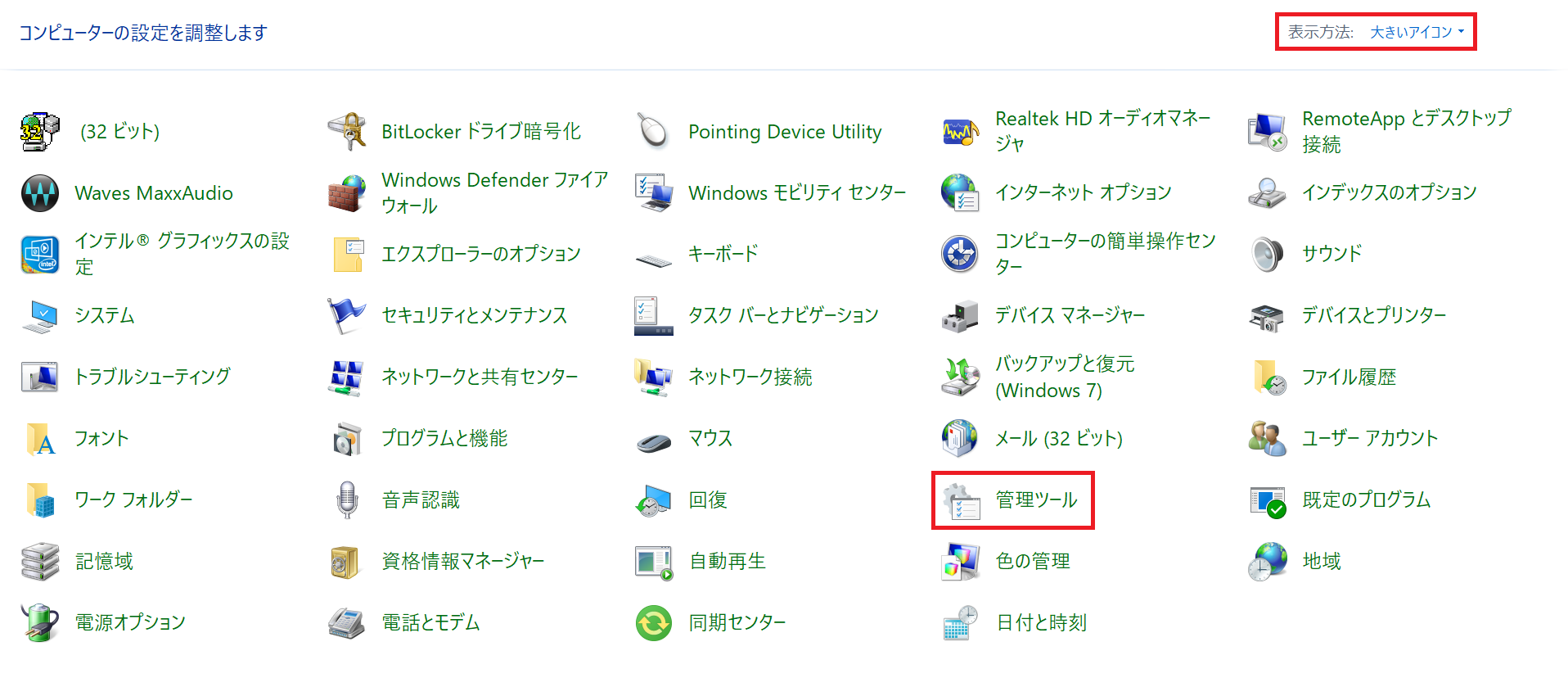Open the マウス icon

pos(654,442)
